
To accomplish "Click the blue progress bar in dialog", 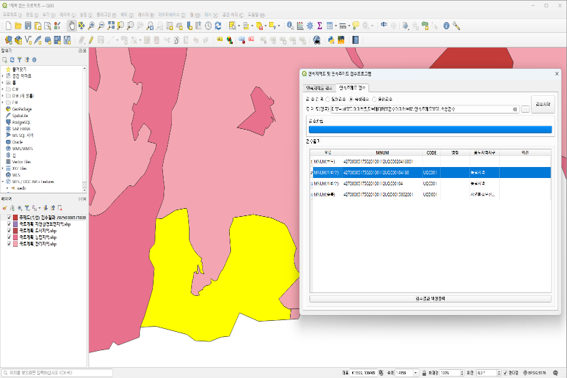I will point(430,129).
